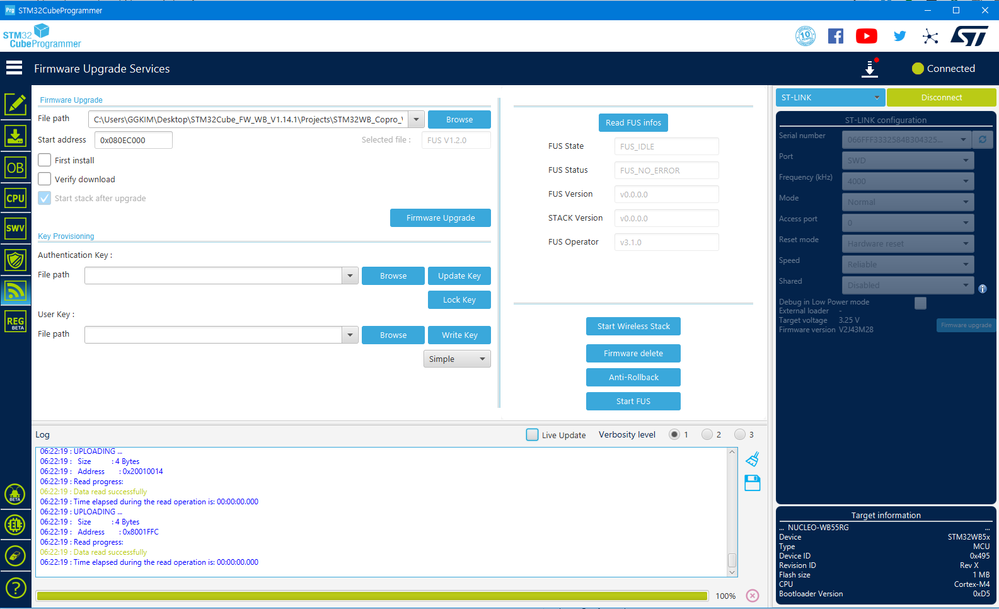
Task: Open the hamburger main menu
Action: click(14, 68)
